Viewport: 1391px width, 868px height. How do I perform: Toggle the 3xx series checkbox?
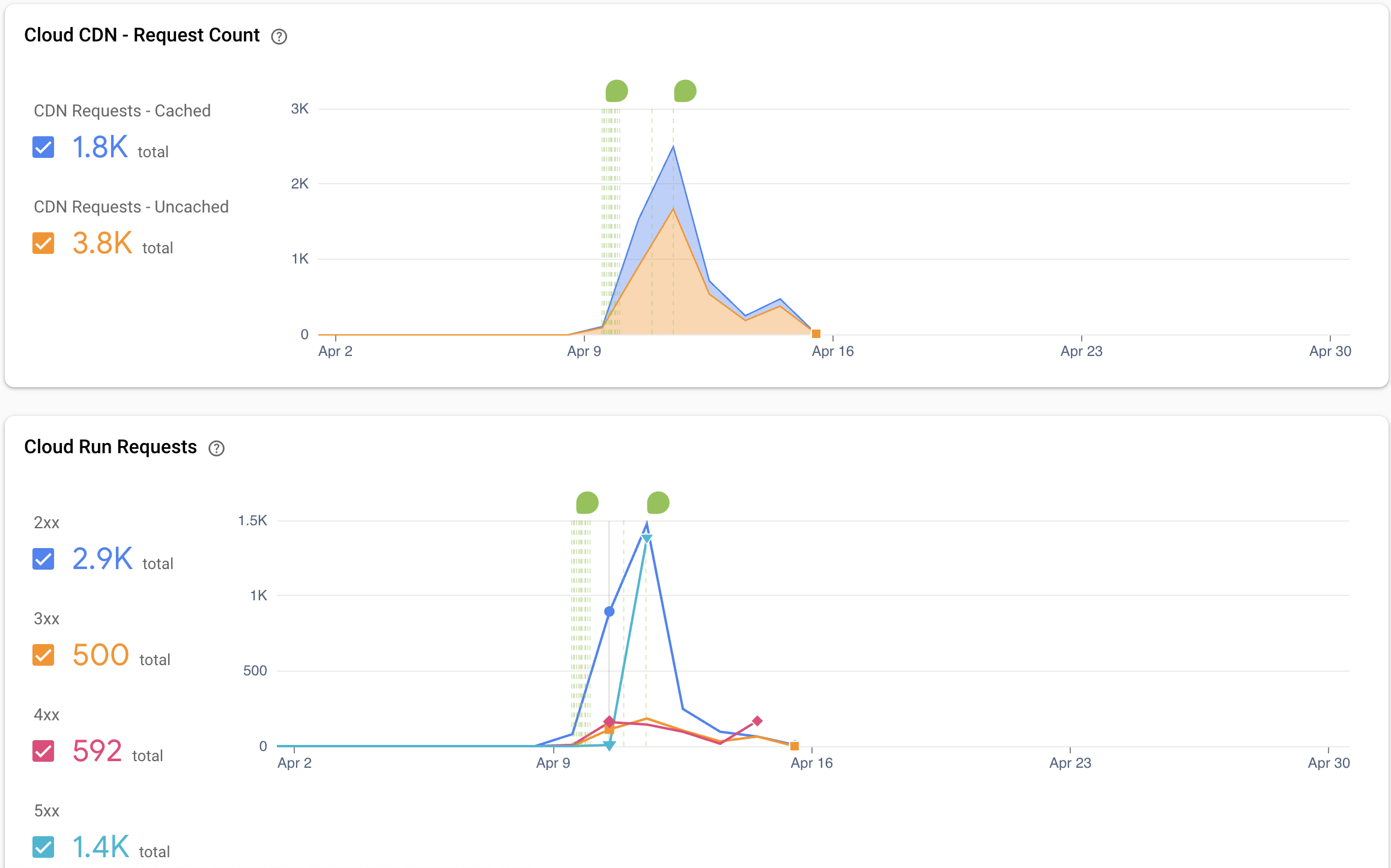[x=43, y=655]
